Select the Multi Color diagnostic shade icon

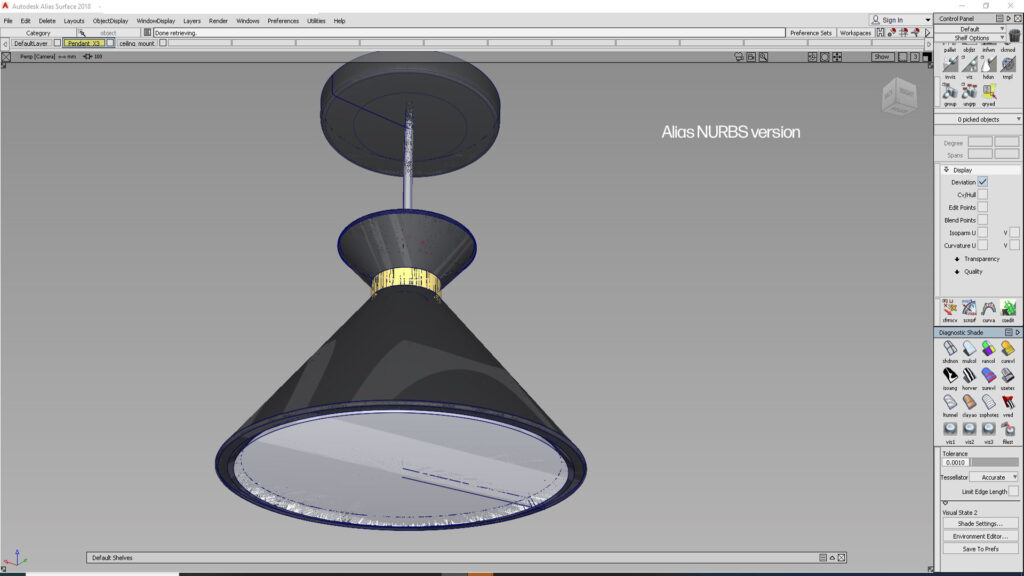pos(969,349)
